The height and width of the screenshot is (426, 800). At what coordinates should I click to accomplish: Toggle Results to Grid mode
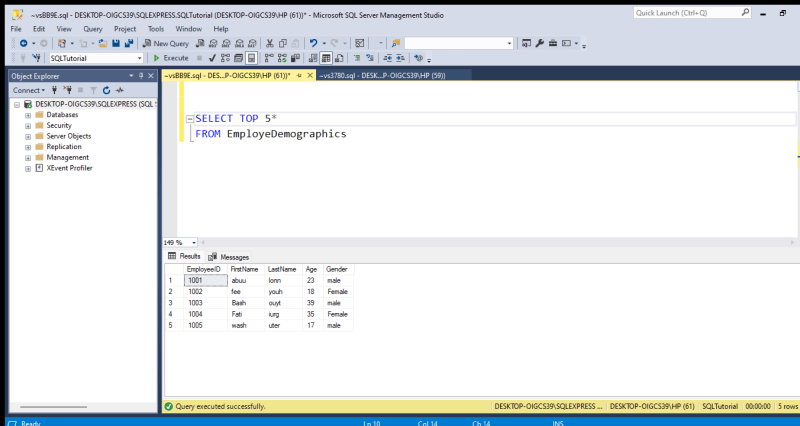pyautogui.click(x=326, y=58)
